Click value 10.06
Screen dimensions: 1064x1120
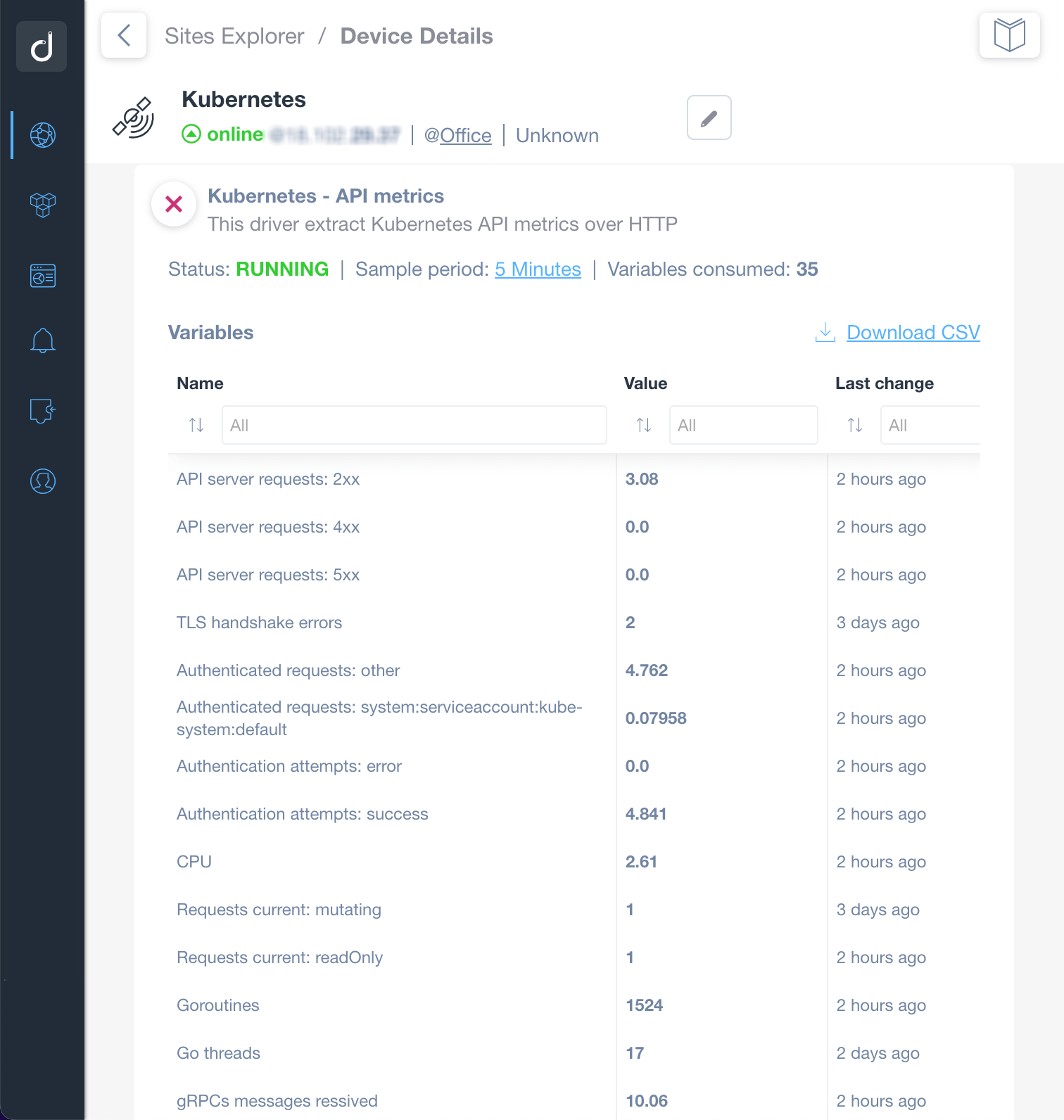pyautogui.click(x=647, y=1101)
